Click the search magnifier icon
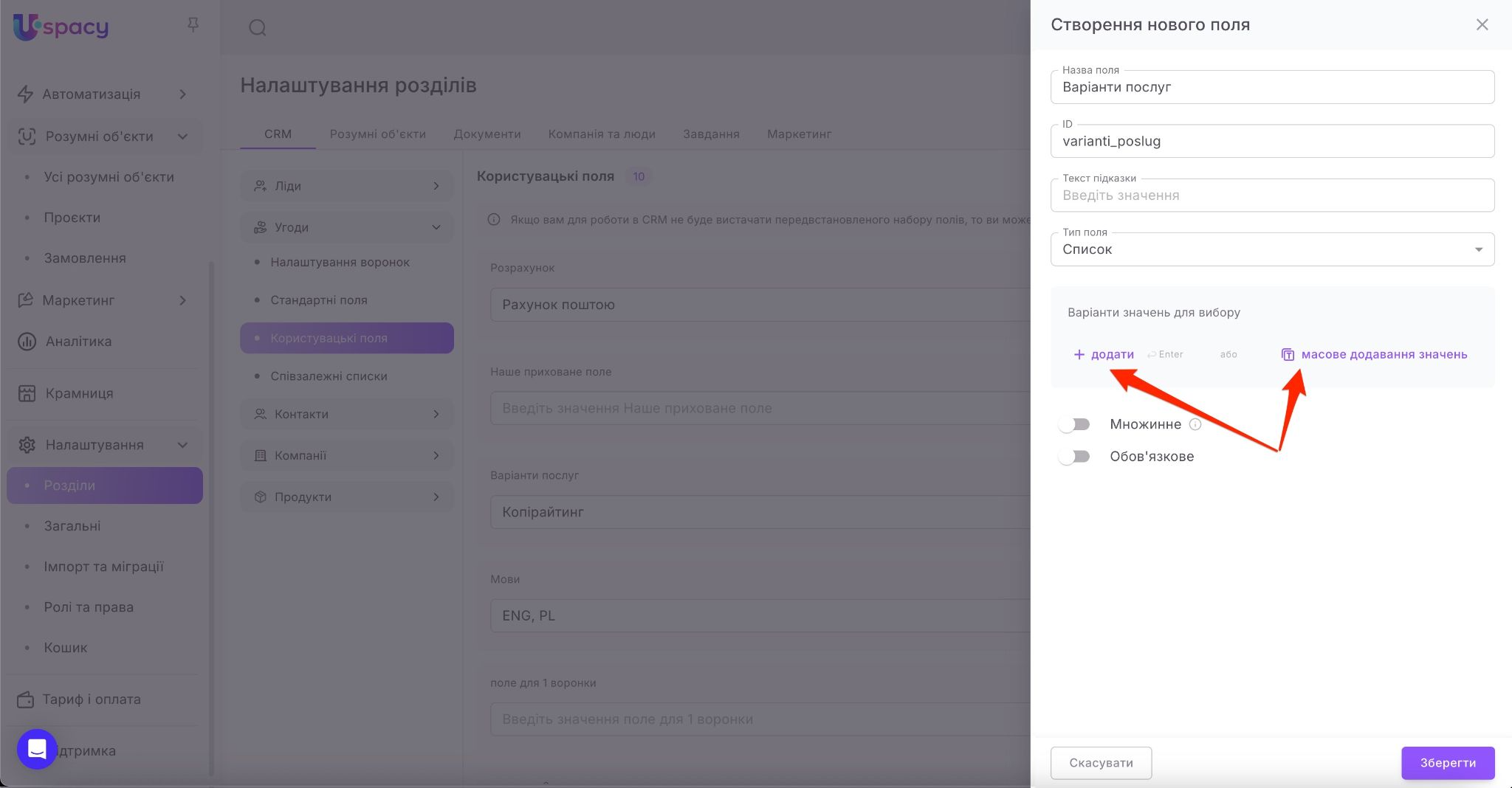The height and width of the screenshot is (788, 1512). point(257,28)
